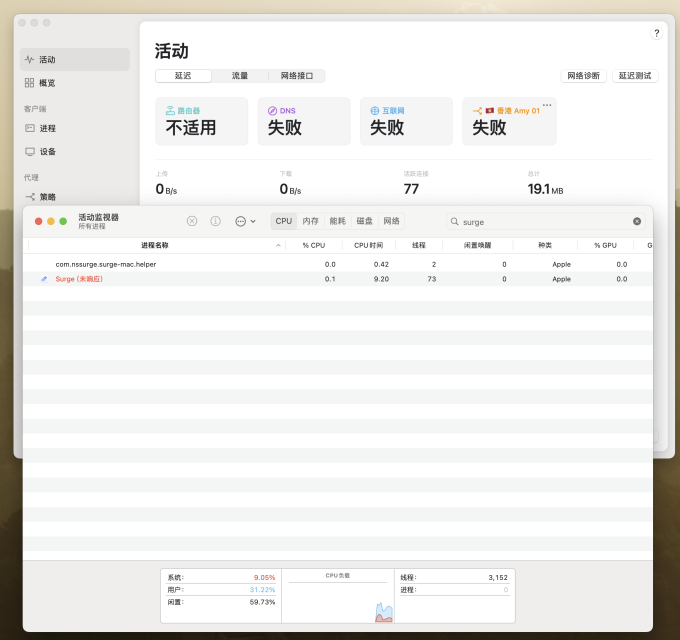
Task: Click the active connections value 77
Action: pyautogui.click(x=411, y=189)
